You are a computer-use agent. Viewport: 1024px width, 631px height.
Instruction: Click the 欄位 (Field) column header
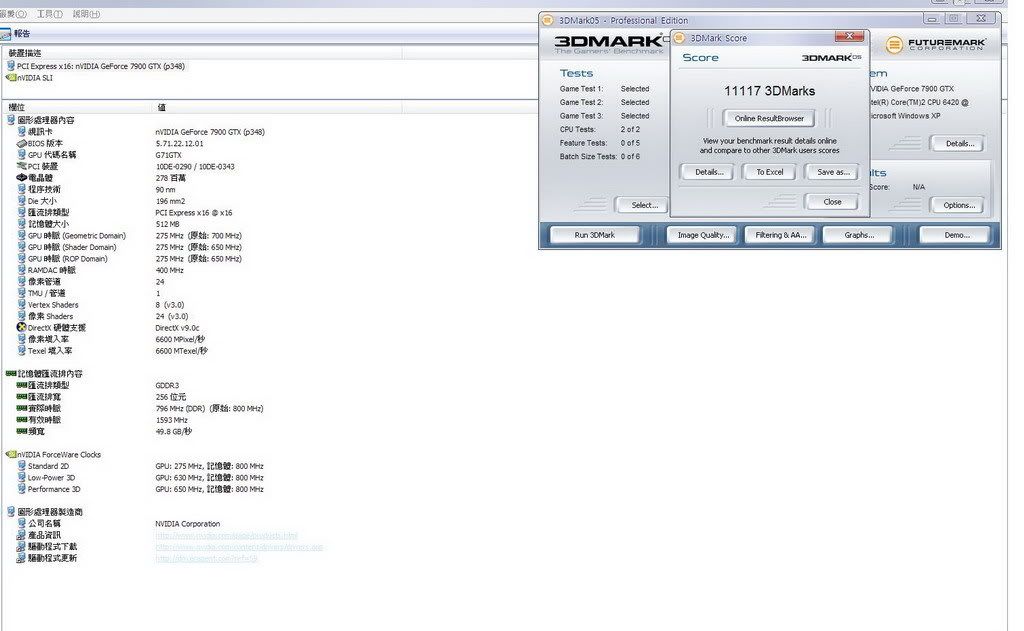[17, 107]
